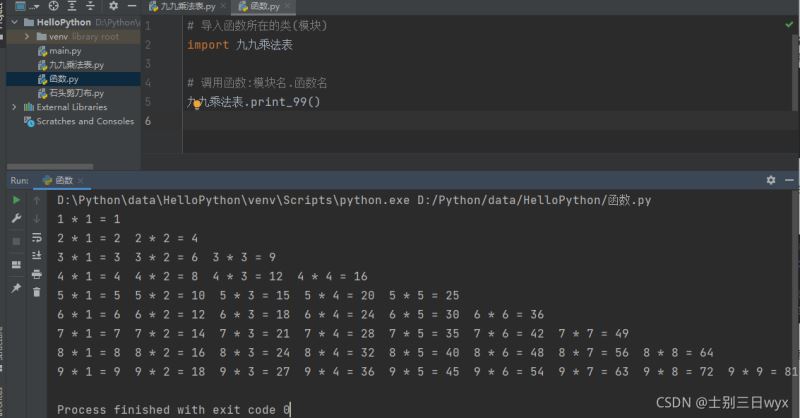Rerun the script with the green play icon
The height and width of the screenshot is (418, 800).
coord(16,200)
